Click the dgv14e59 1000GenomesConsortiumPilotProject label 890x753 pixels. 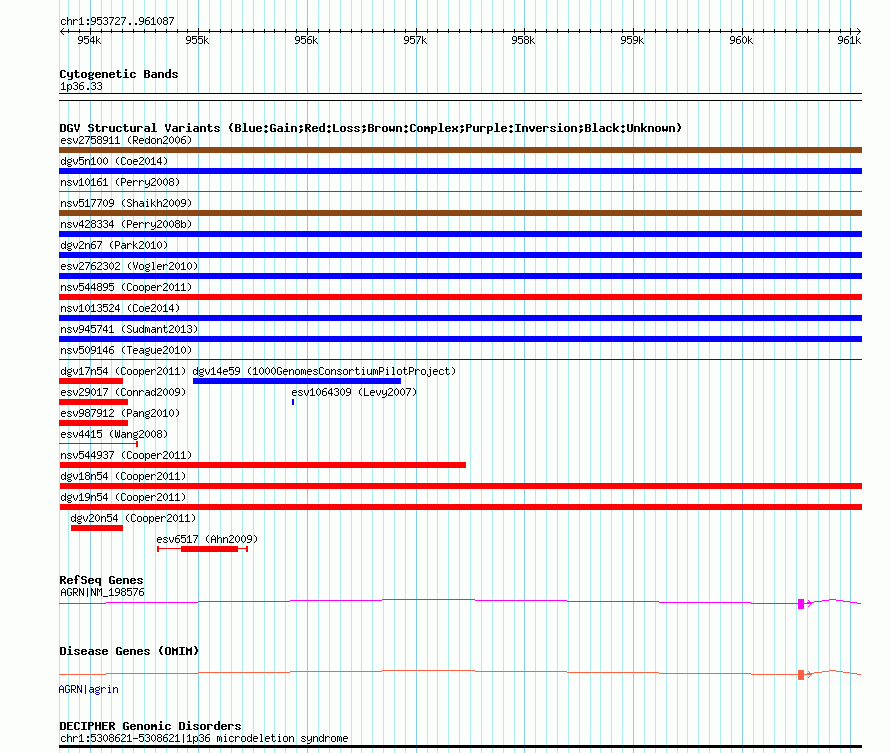coord(324,371)
